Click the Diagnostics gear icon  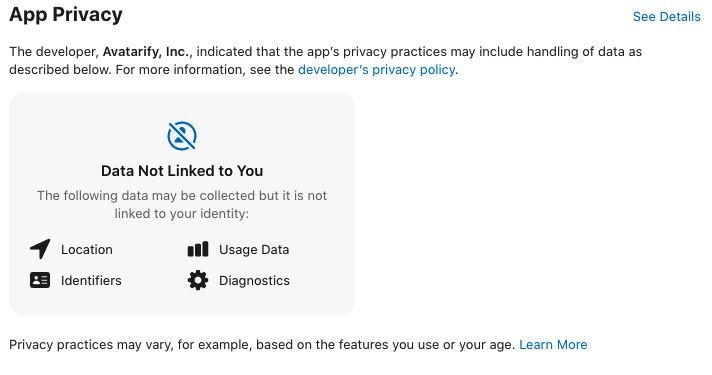pos(198,281)
